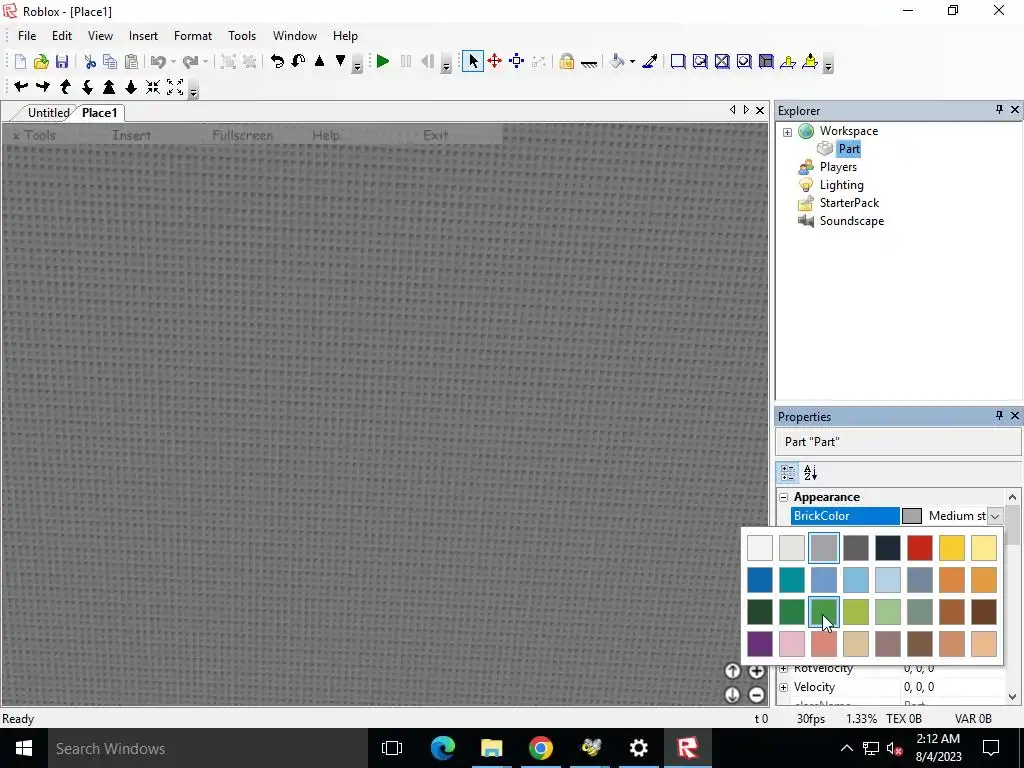Start the simulation with the green Play button
This screenshot has height=768, width=1024.
(x=383, y=61)
